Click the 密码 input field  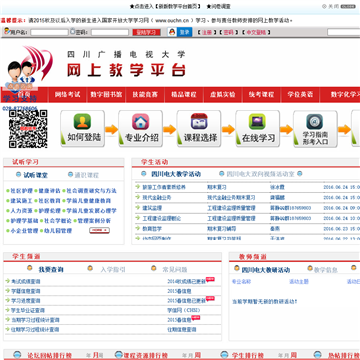110,32
